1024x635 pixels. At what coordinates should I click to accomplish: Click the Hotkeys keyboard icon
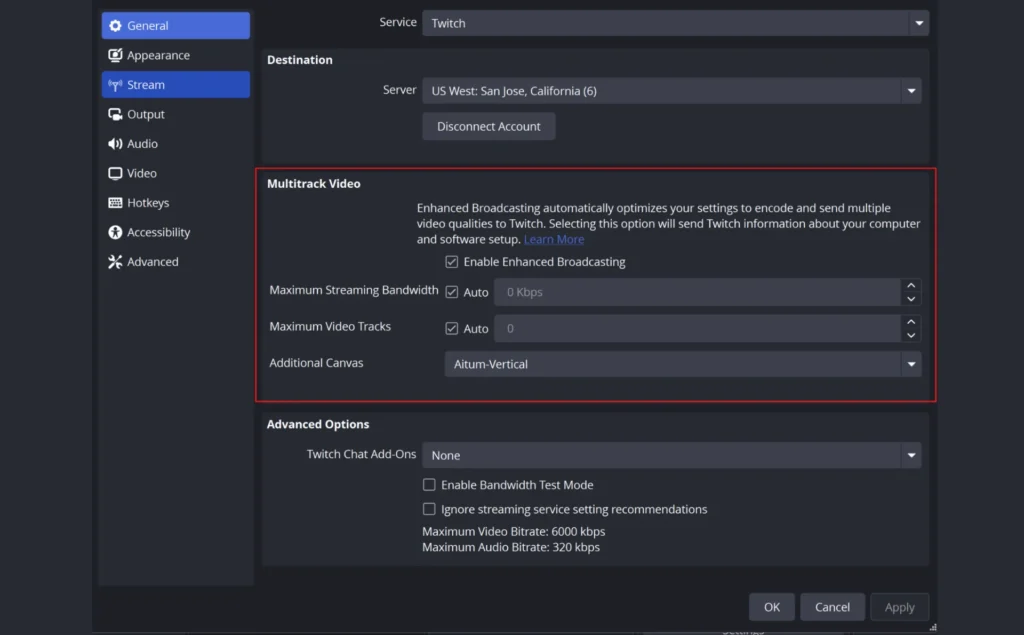[115, 203]
